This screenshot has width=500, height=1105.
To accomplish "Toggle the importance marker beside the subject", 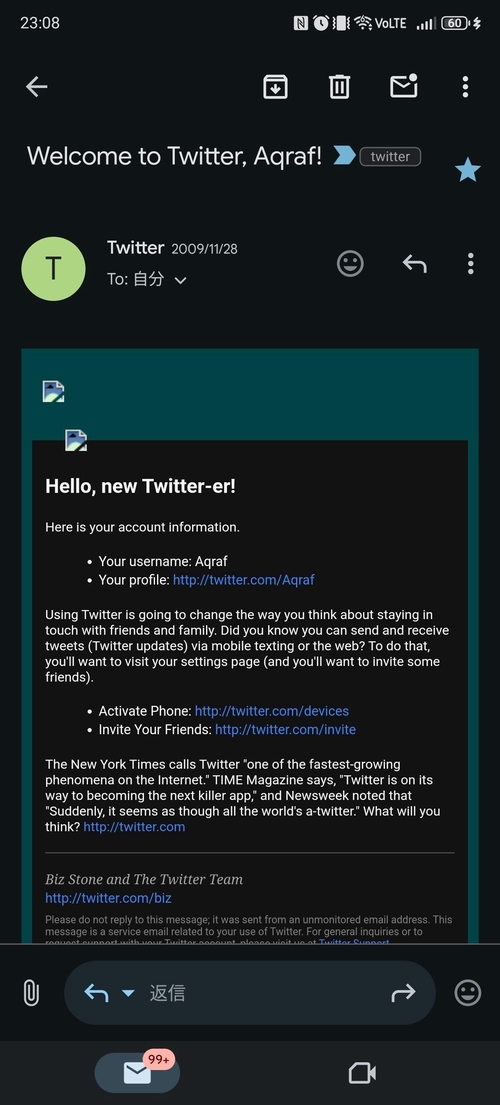I will [x=344, y=155].
